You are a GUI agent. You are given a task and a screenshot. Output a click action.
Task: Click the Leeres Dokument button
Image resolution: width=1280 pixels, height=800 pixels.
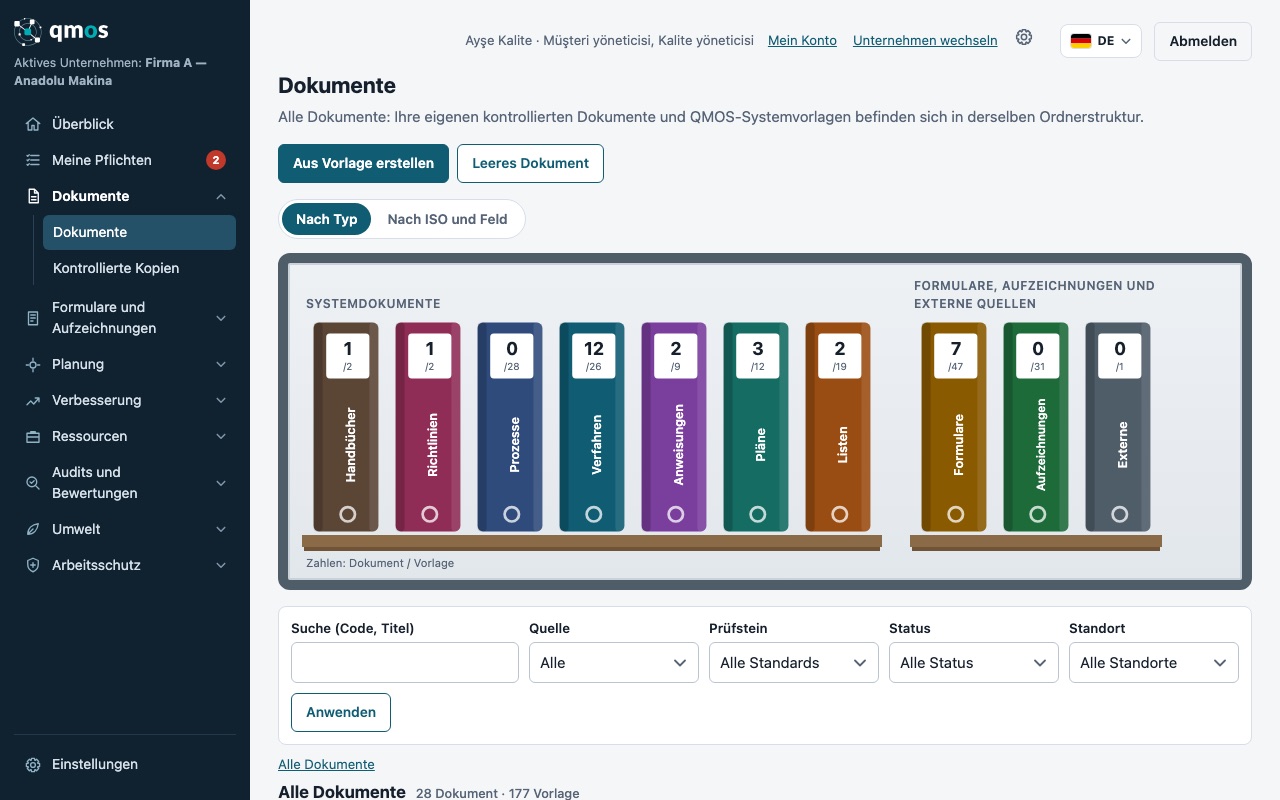click(530, 163)
